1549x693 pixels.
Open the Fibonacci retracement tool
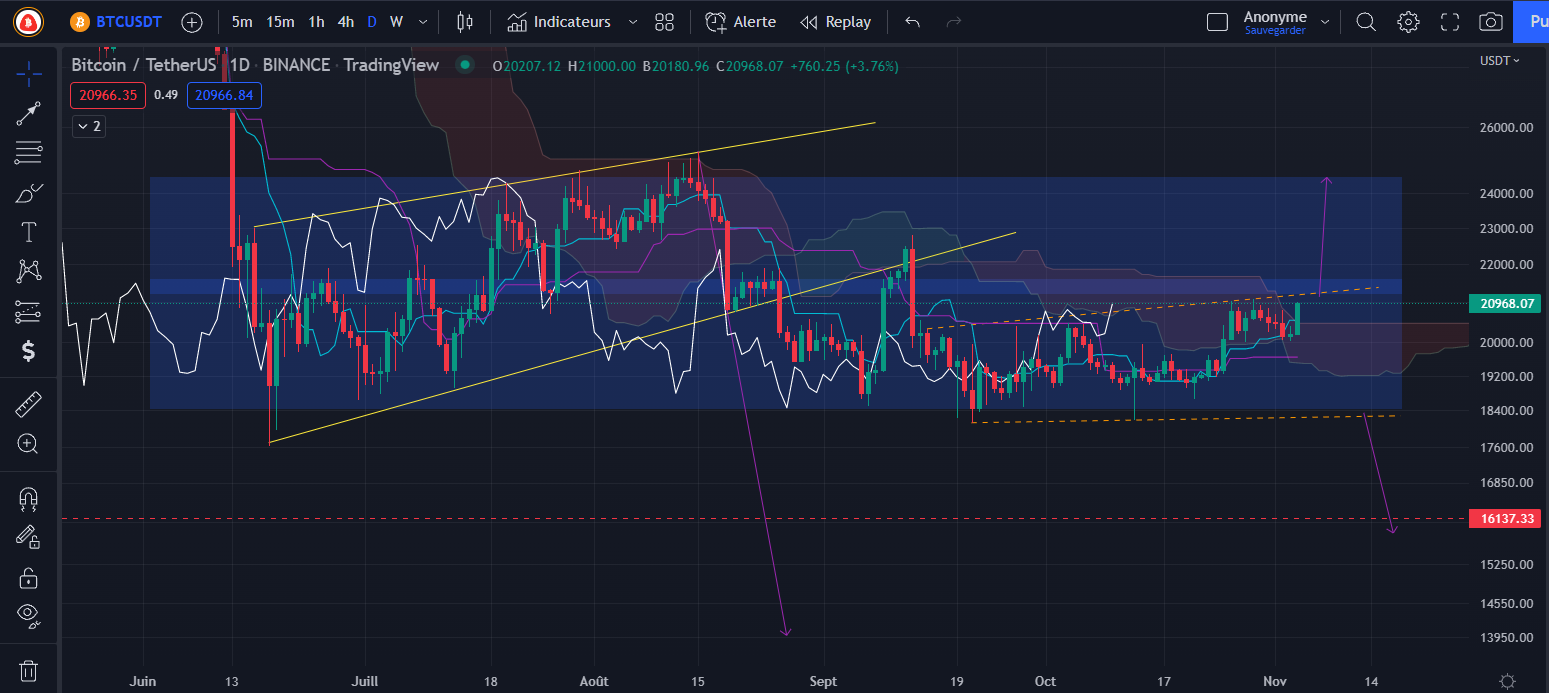28,152
